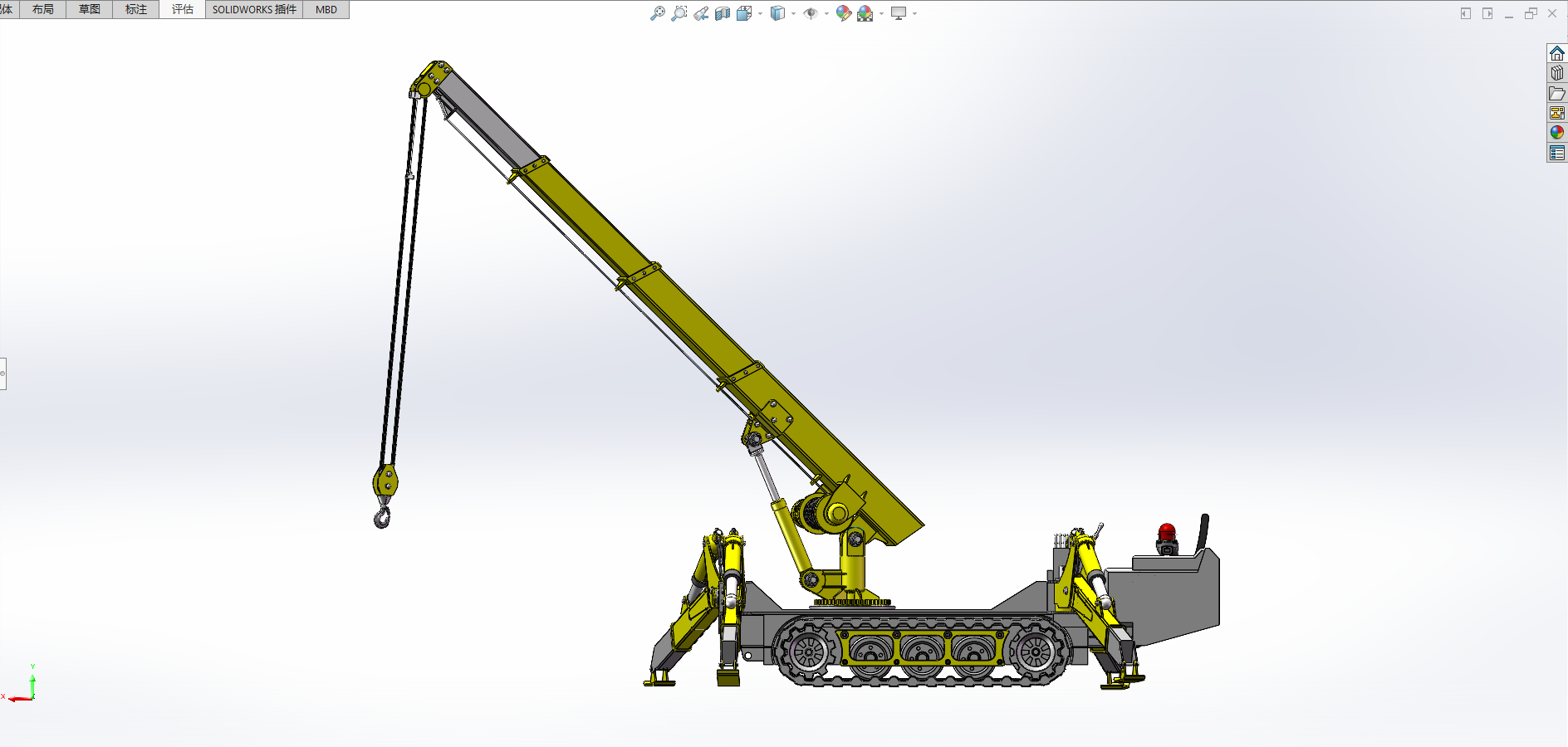
Task: Open the File Explorer task pane tab
Action: pos(1557,93)
